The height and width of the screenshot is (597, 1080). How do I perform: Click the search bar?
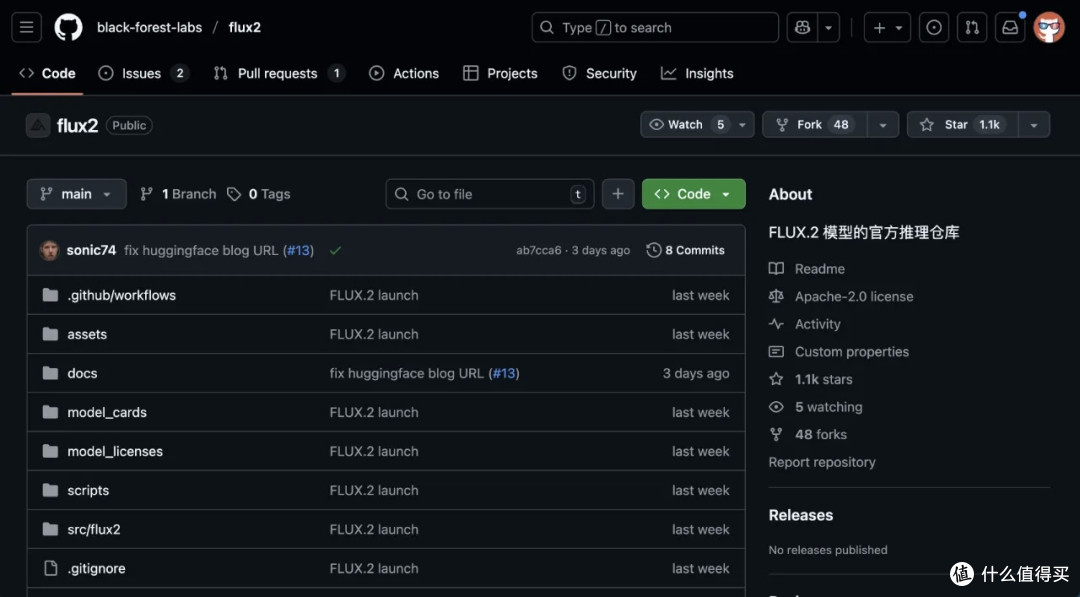pyautogui.click(x=655, y=28)
